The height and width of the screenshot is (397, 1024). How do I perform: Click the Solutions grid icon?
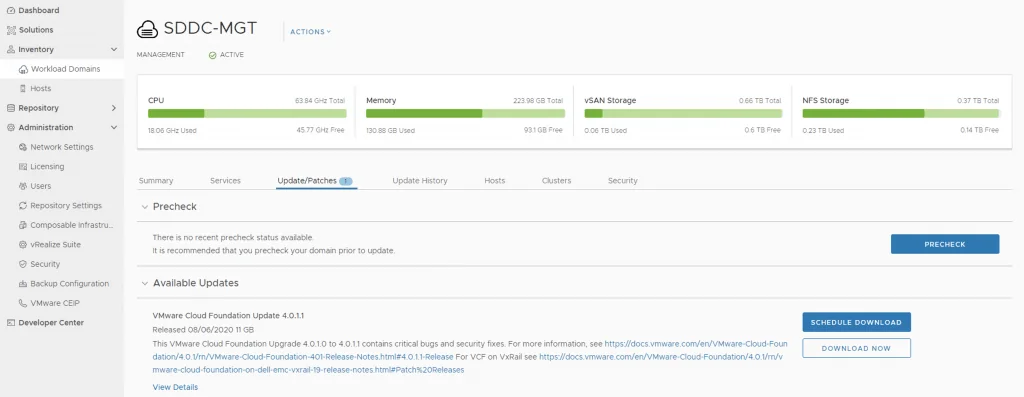point(10,30)
